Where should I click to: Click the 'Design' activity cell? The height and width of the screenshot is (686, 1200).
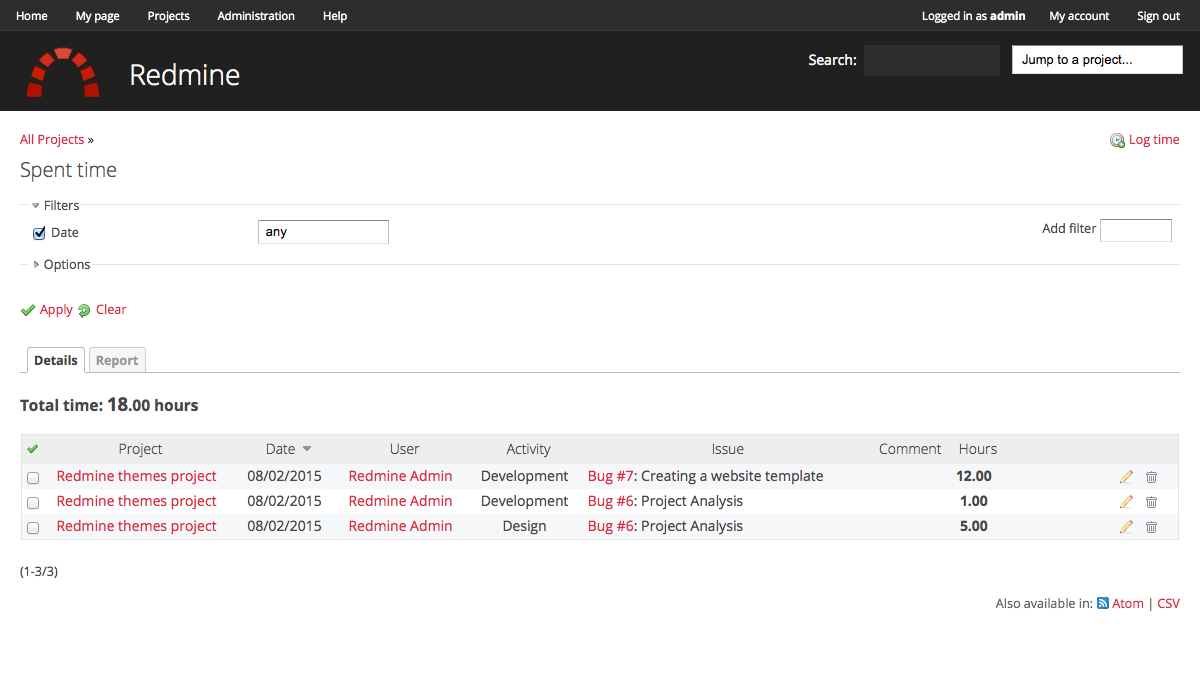(525, 526)
